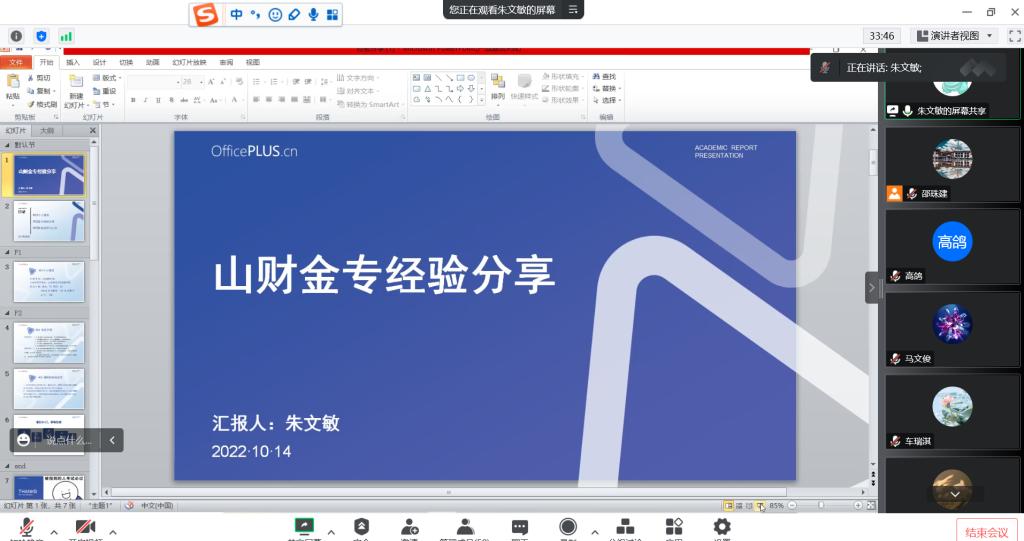Image resolution: width=1024 pixels, height=541 pixels.
Task: Collapse the participant video side panel
Action: [x=871, y=288]
